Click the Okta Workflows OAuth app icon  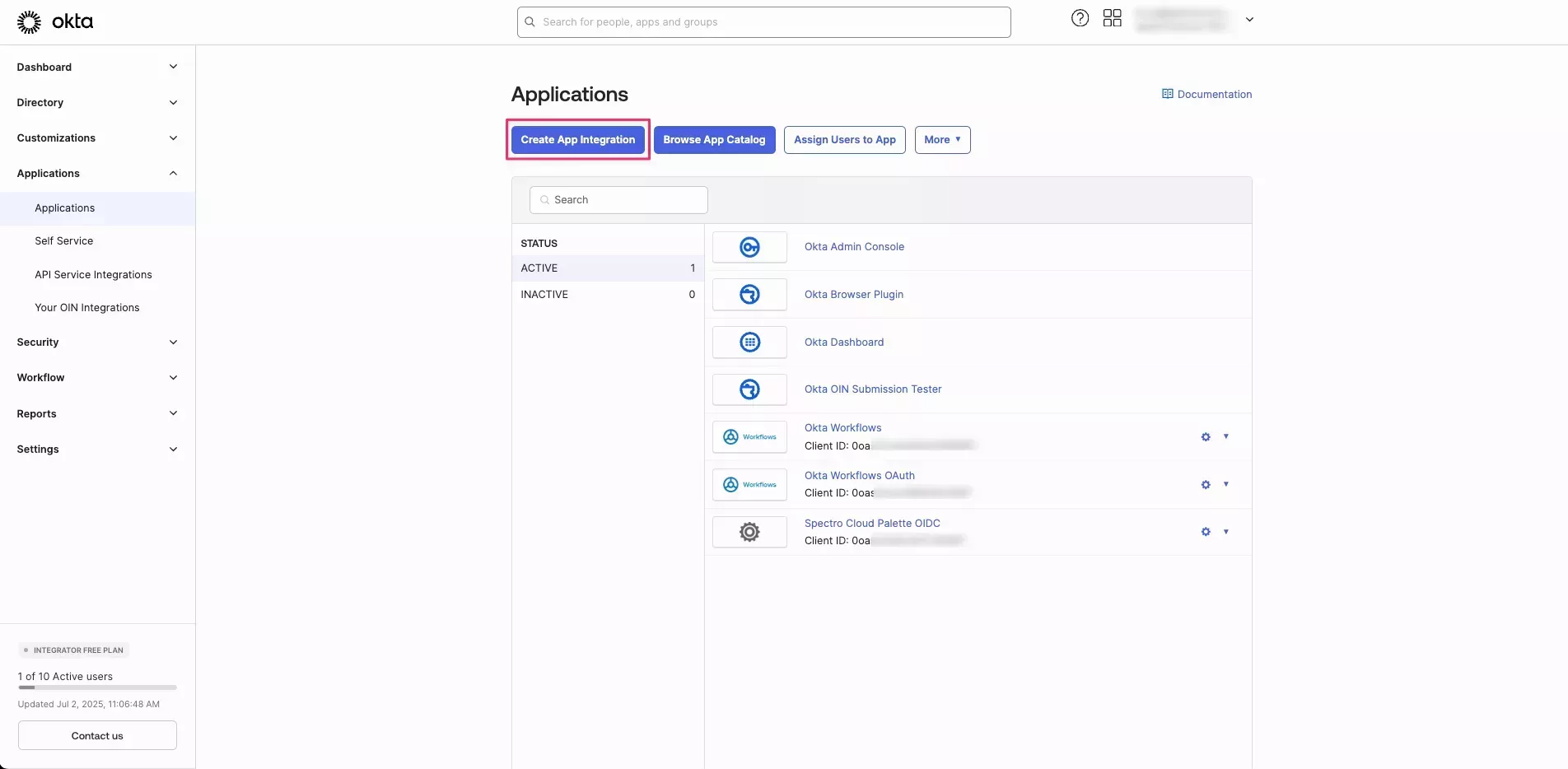pos(749,484)
